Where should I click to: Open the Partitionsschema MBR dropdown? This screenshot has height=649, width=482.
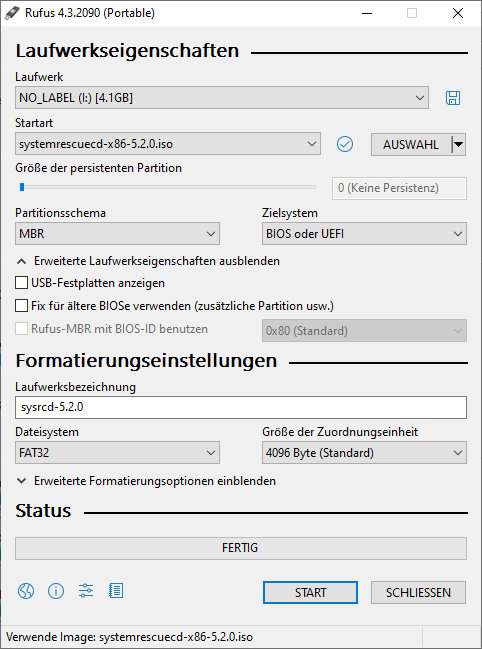[x=117, y=234]
